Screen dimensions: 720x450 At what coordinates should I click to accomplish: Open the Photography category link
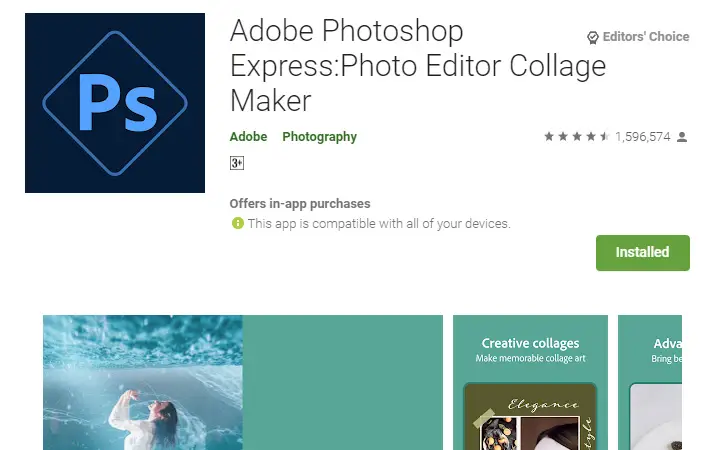point(320,137)
